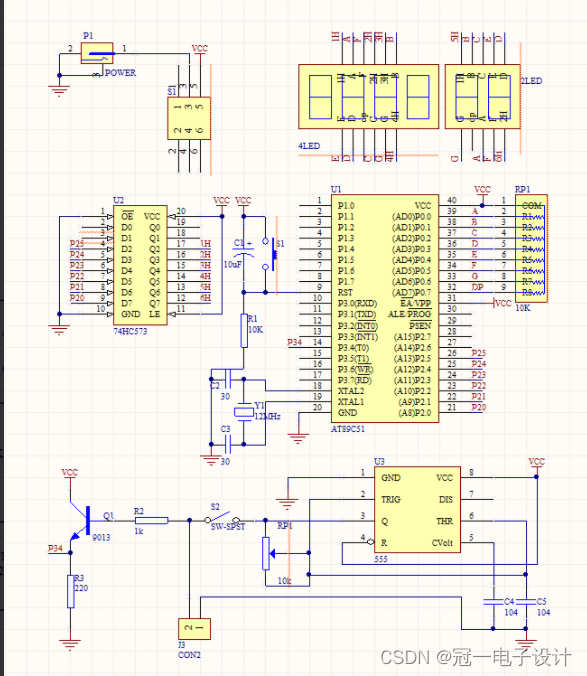The height and width of the screenshot is (676, 587).
Task: Click the 'SW-SPST' label text
Action: coord(228,527)
